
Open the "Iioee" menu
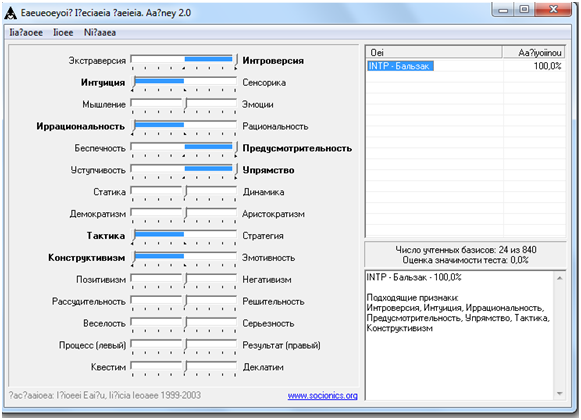pos(63,33)
